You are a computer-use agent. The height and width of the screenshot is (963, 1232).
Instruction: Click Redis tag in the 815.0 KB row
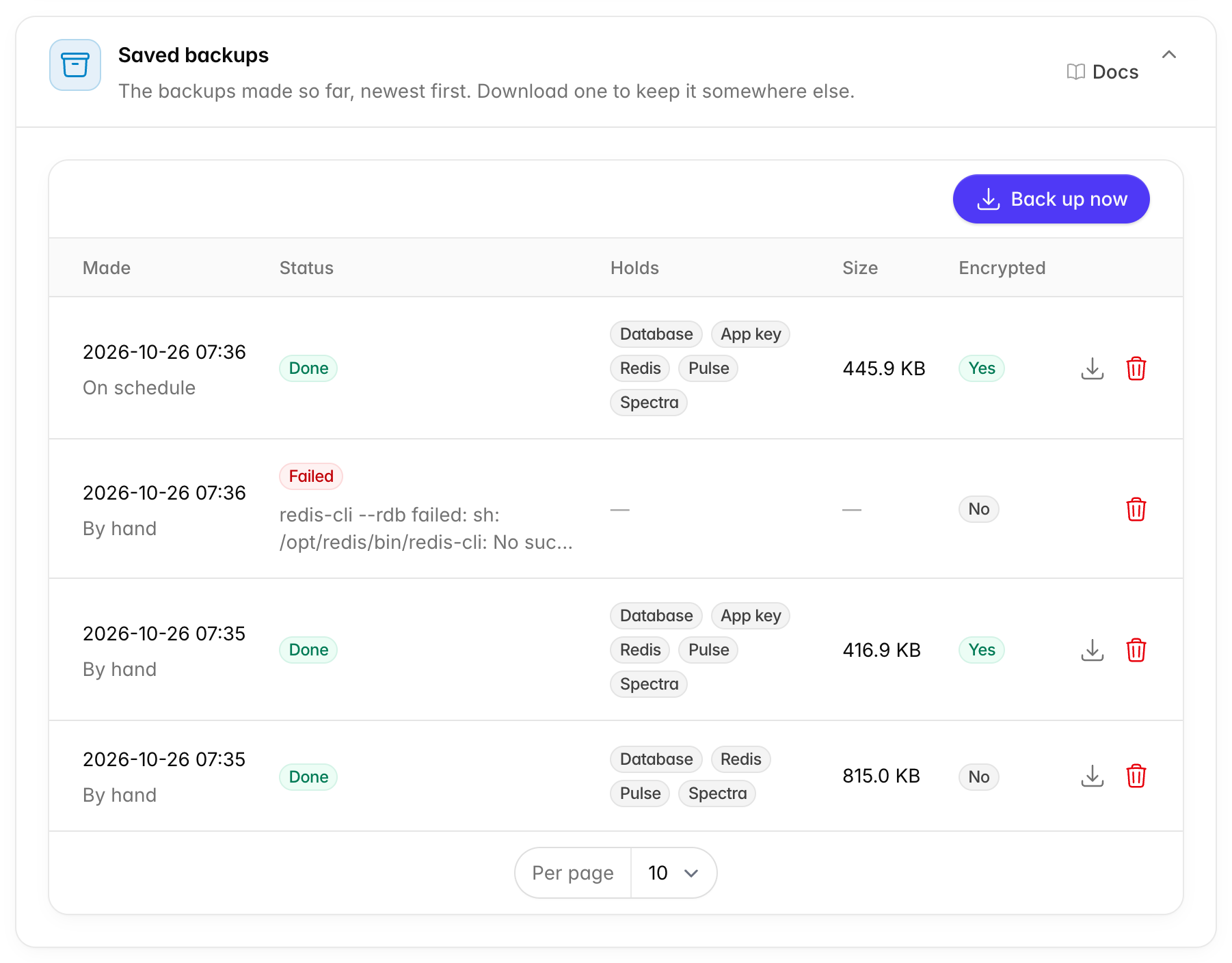pyautogui.click(x=740, y=759)
